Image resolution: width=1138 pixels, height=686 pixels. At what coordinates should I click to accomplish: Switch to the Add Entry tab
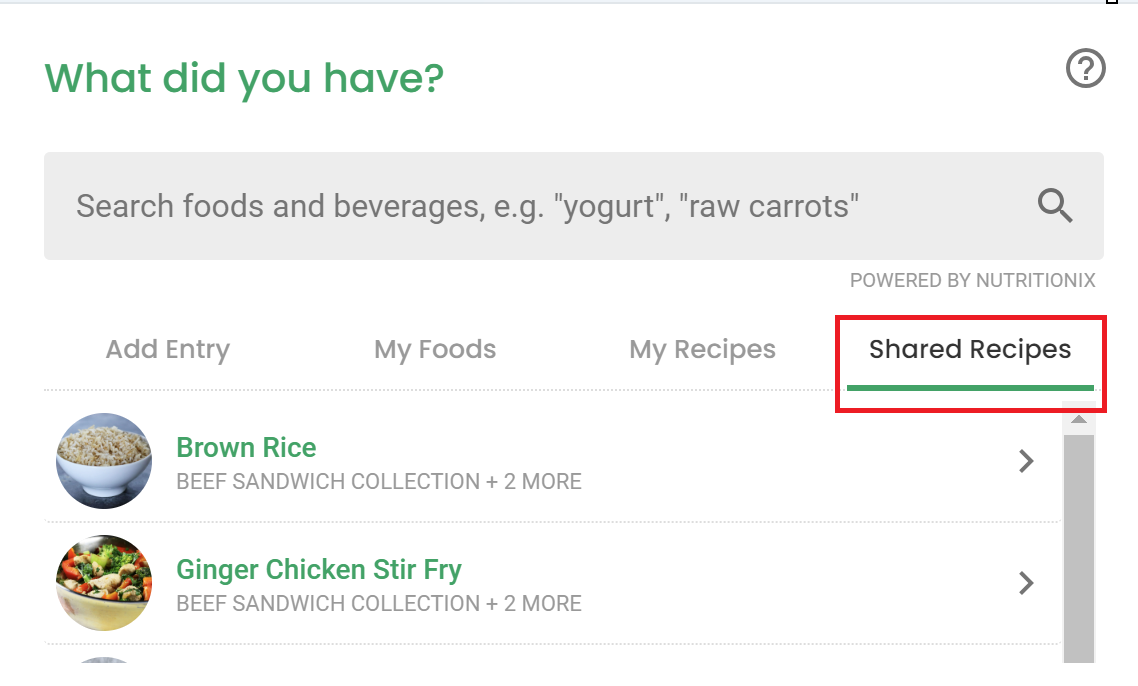coord(168,349)
